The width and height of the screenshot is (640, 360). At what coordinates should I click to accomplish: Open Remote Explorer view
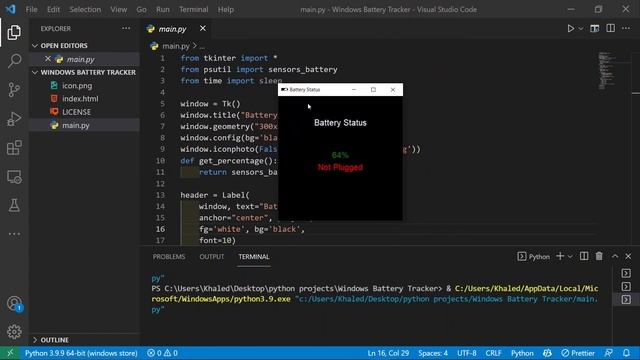pos(14,177)
